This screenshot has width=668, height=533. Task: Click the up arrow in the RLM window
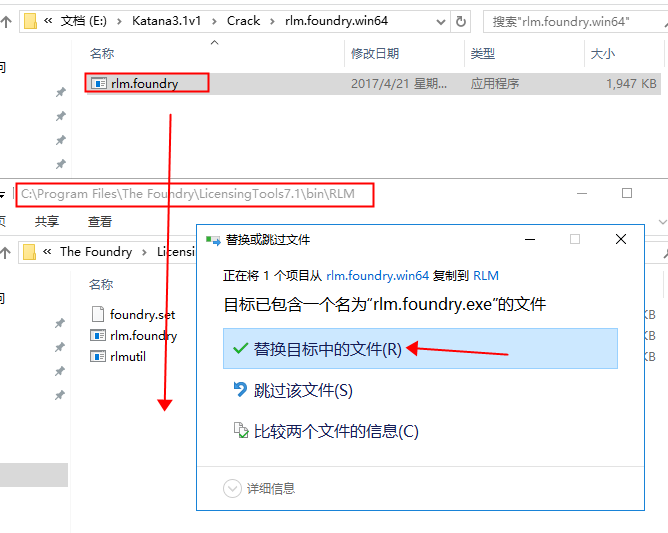[x=6, y=253]
